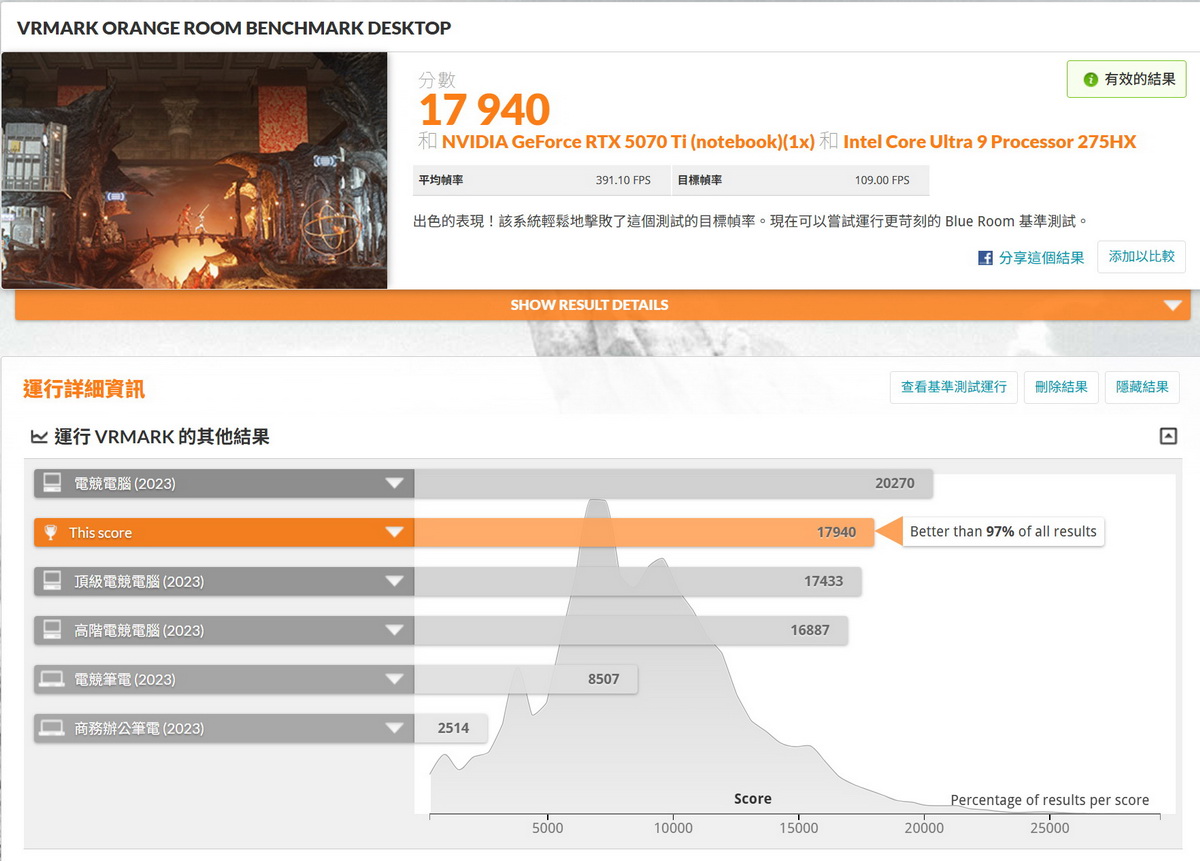Hide the result with 隱藏結果 button
The image size is (1200, 861).
click(1142, 387)
